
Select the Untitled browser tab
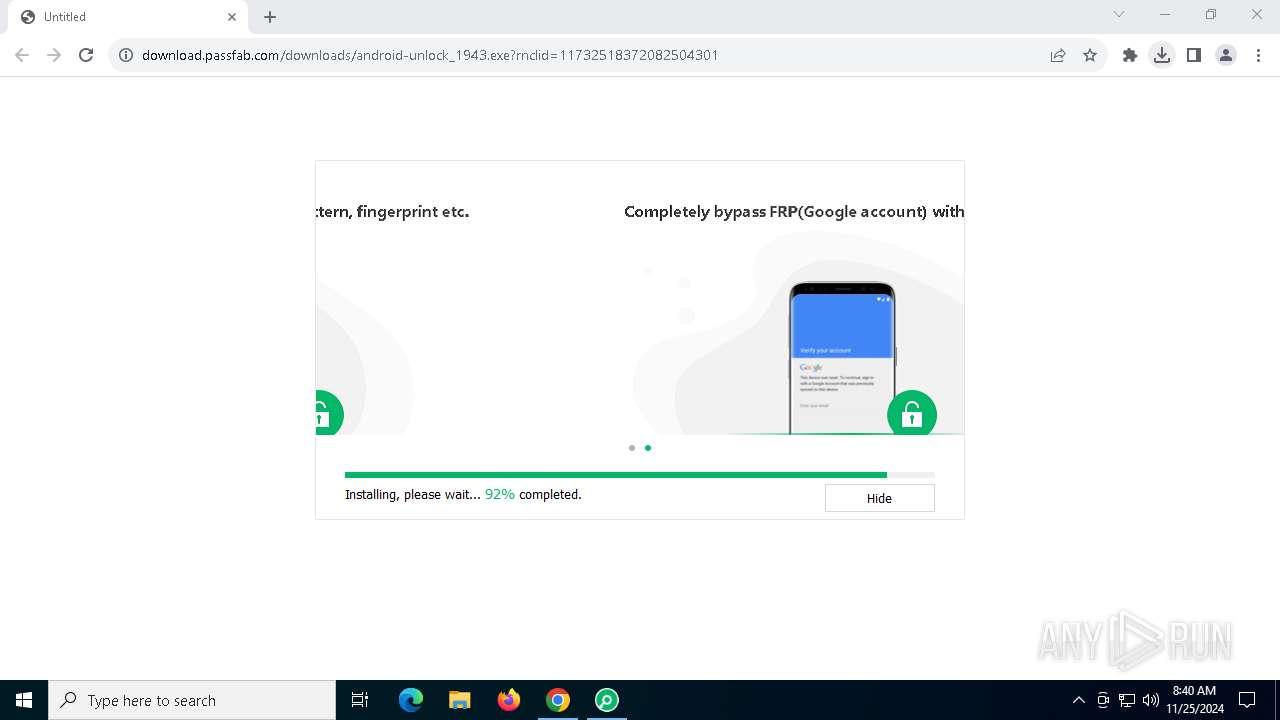coord(128,17)
